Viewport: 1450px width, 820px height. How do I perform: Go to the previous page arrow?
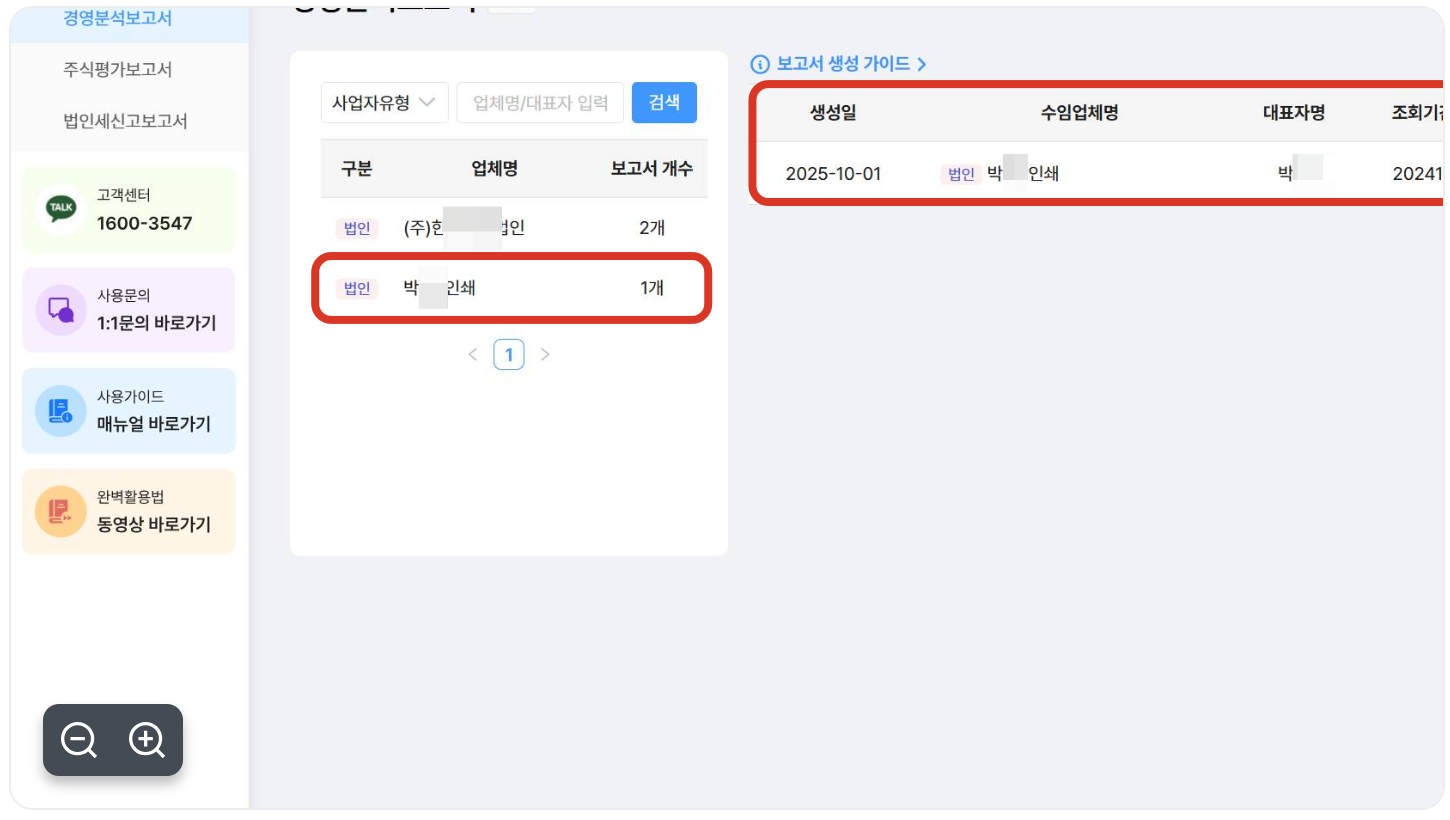click(x=473, y=354)
